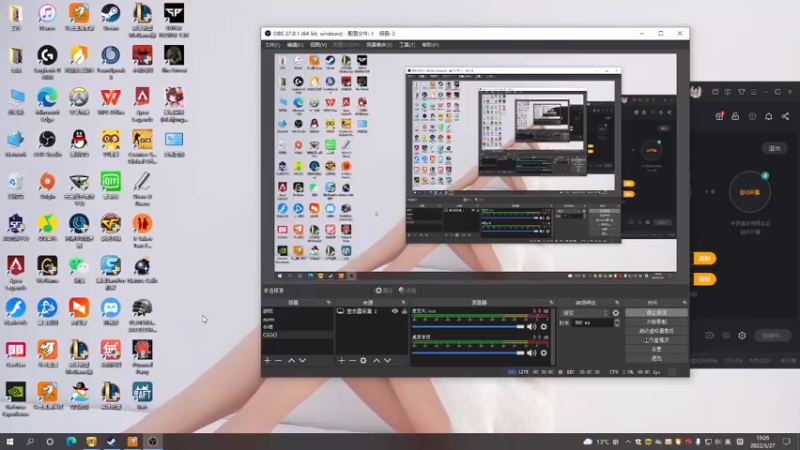
Task: Adjust the mic/Aux volume slider
Action: (x=468, y=327)
